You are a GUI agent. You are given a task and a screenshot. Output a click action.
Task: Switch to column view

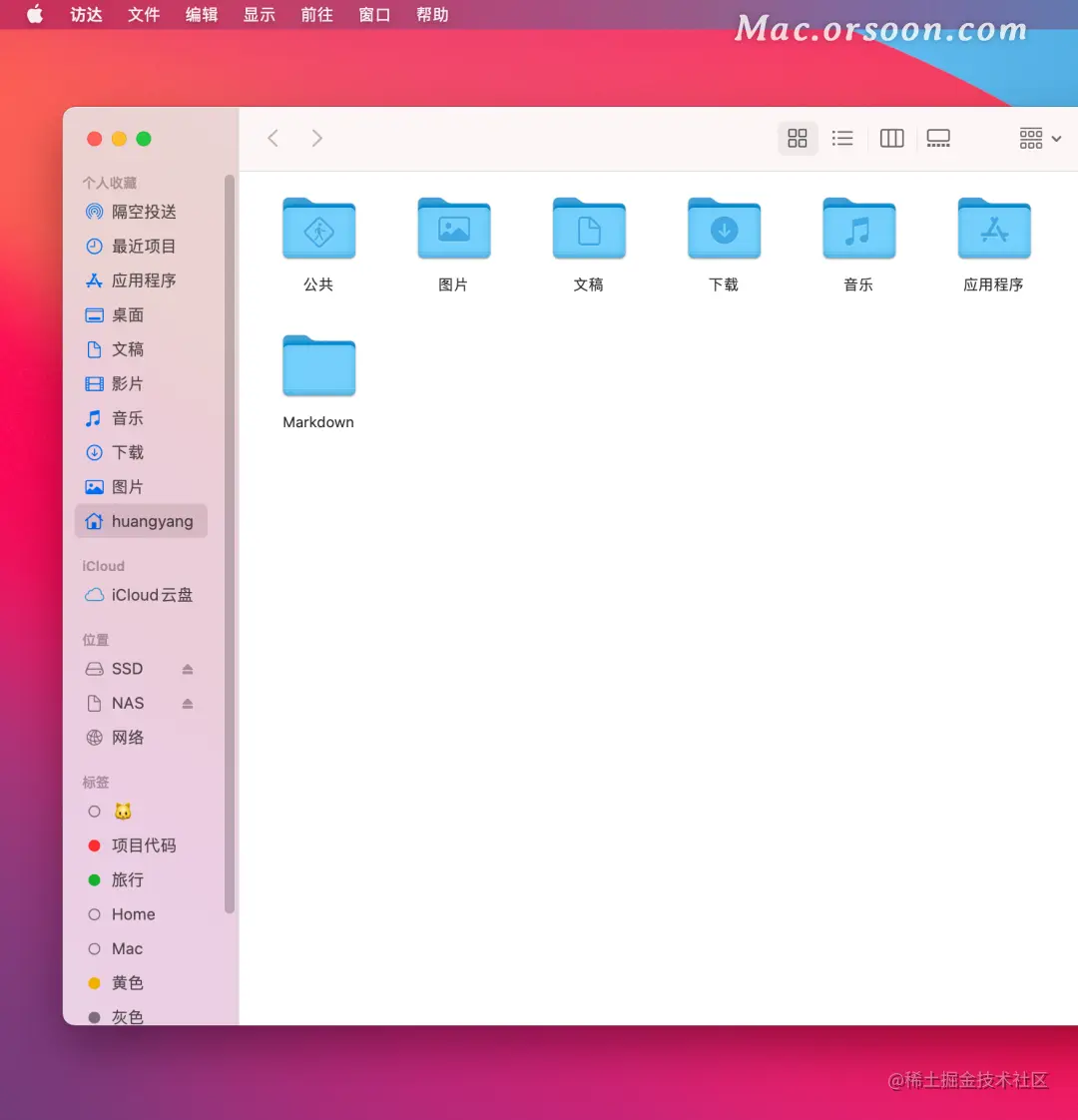coord(891,138)
